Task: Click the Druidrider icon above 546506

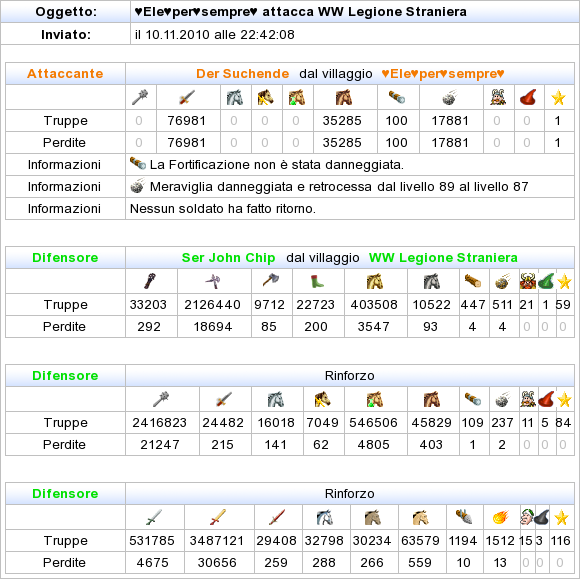Action: [374, 399]
